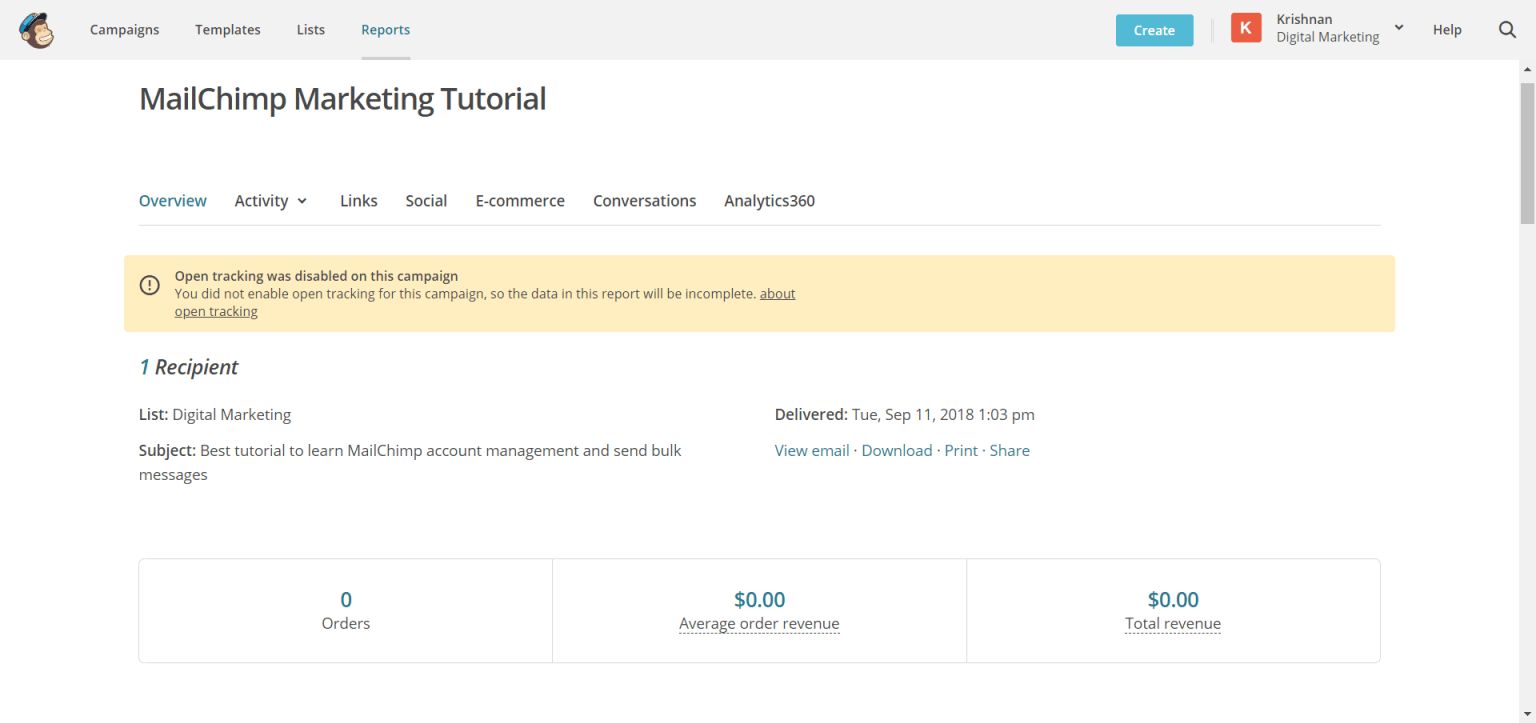
Task: Click the View email link
Action: (811, 451)
